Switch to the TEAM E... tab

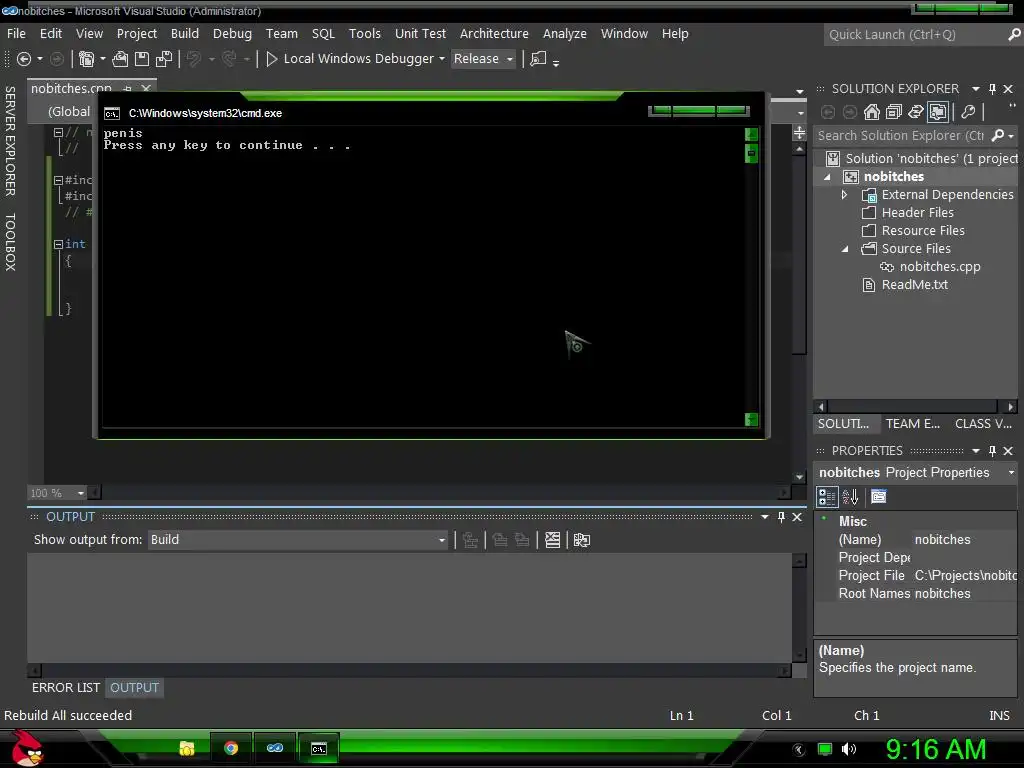pos(912,424)
